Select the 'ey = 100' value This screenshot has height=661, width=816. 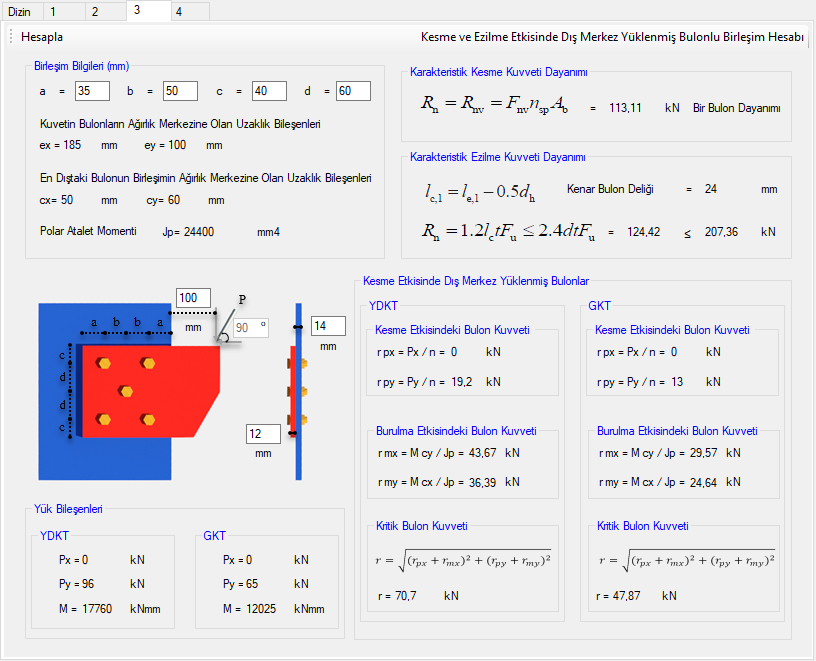point(165,145)
